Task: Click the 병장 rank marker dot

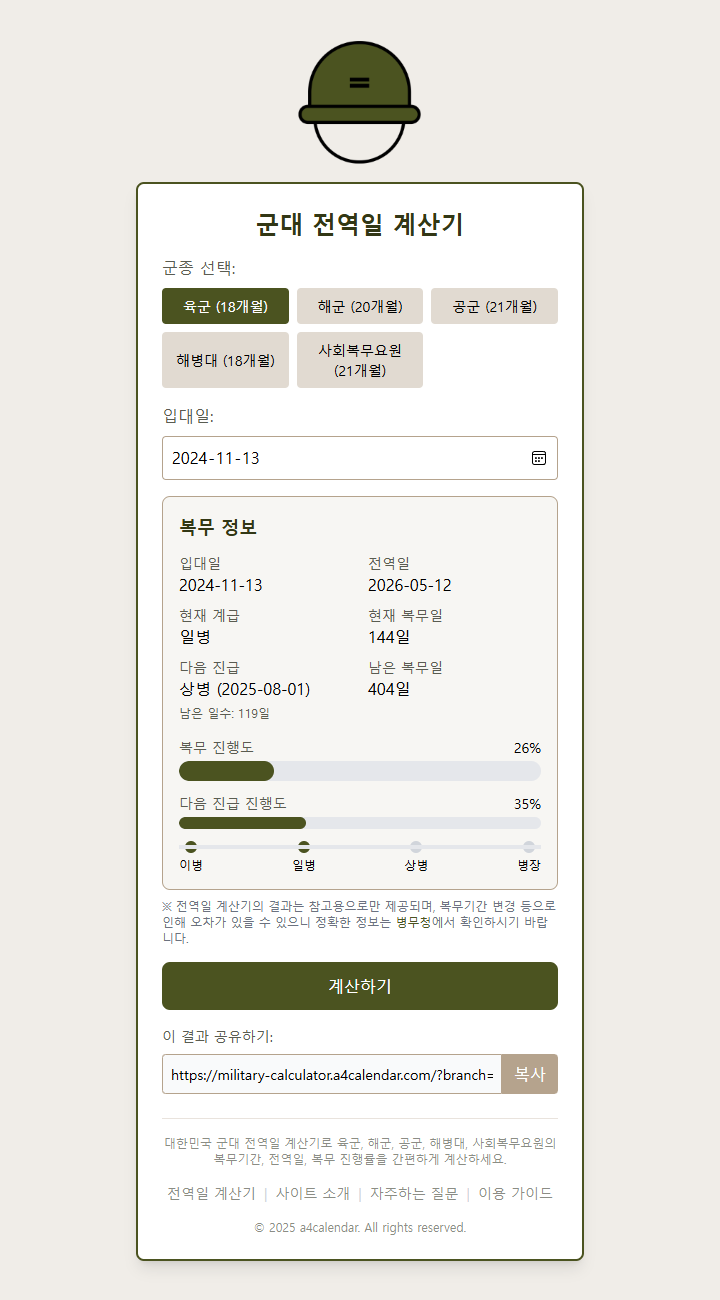Action: 527,845
